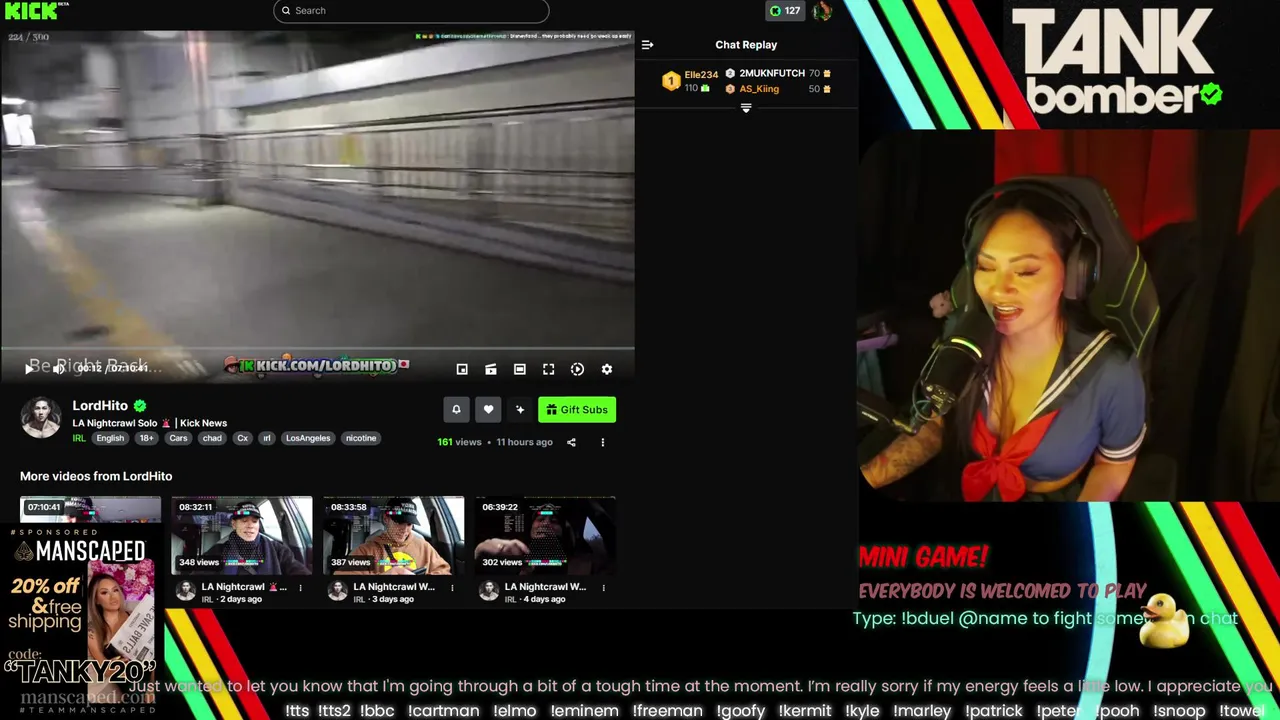This screenshot has height=720, width=1280.
Task: Open the LordHito channel name link
Action: tap(100, 405)
